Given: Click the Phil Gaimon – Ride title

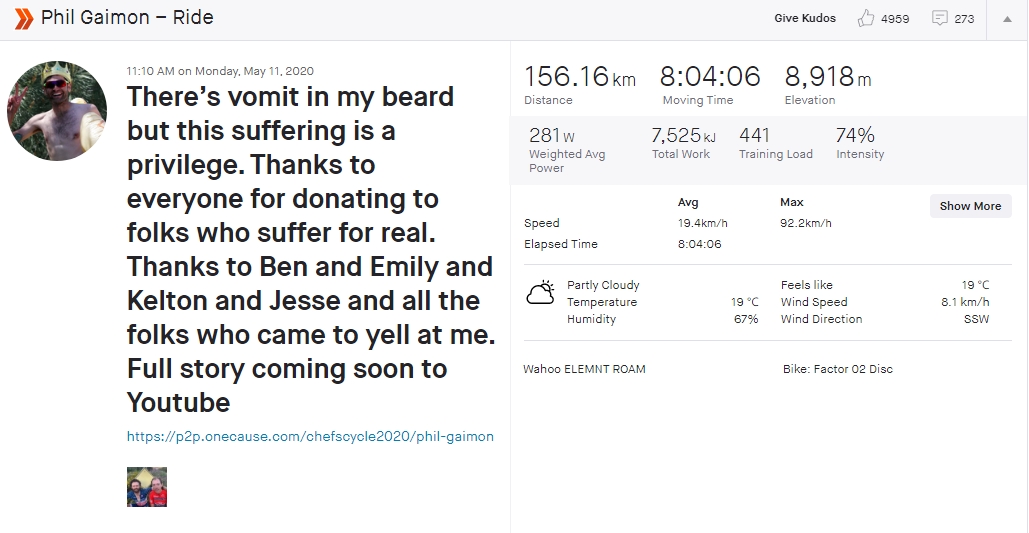Looking at the screenshot, I should 127,18.
